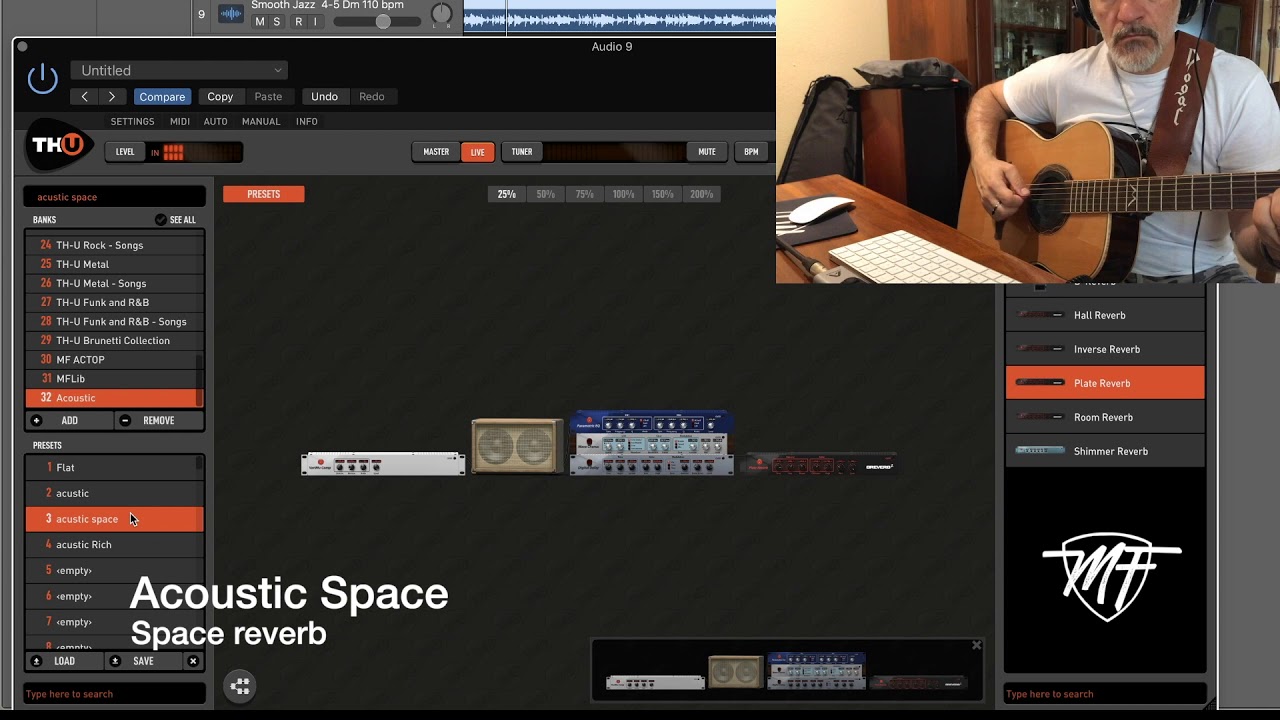Click the Hall Reverb device icon
1280x720 pixels.
1040,315
